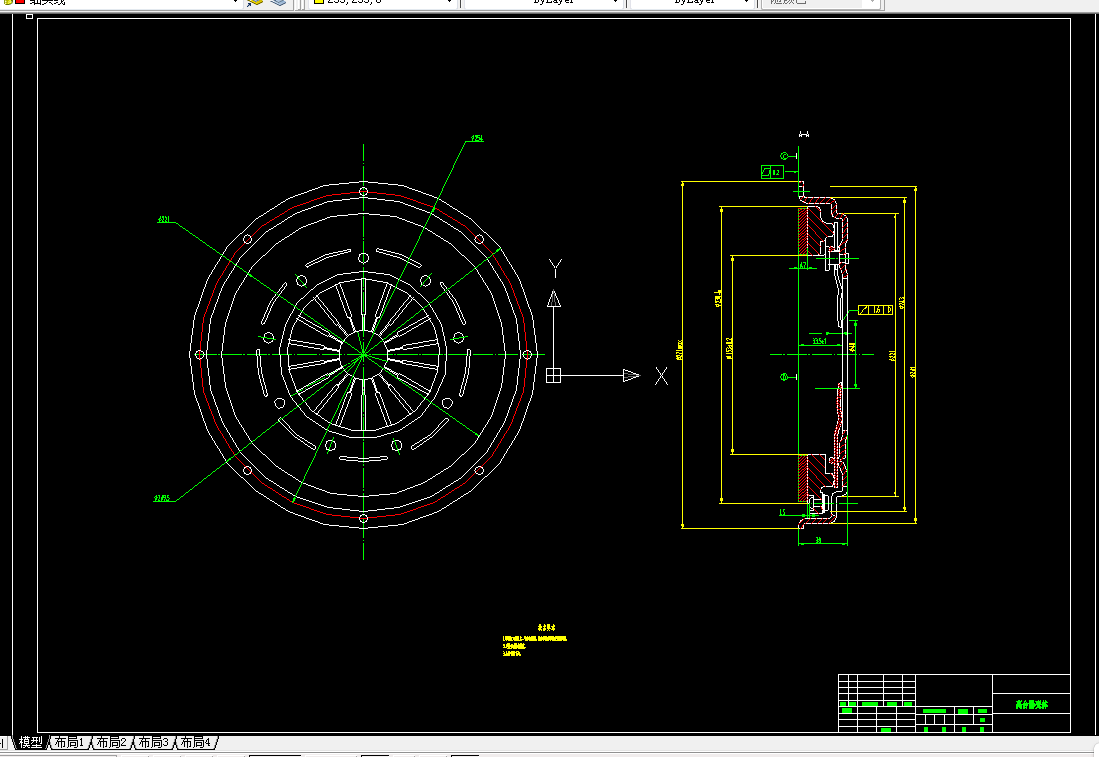The image size is (1099, 757).
Task: Click the red layer color swatch
Action: click(x=20, y=2)
